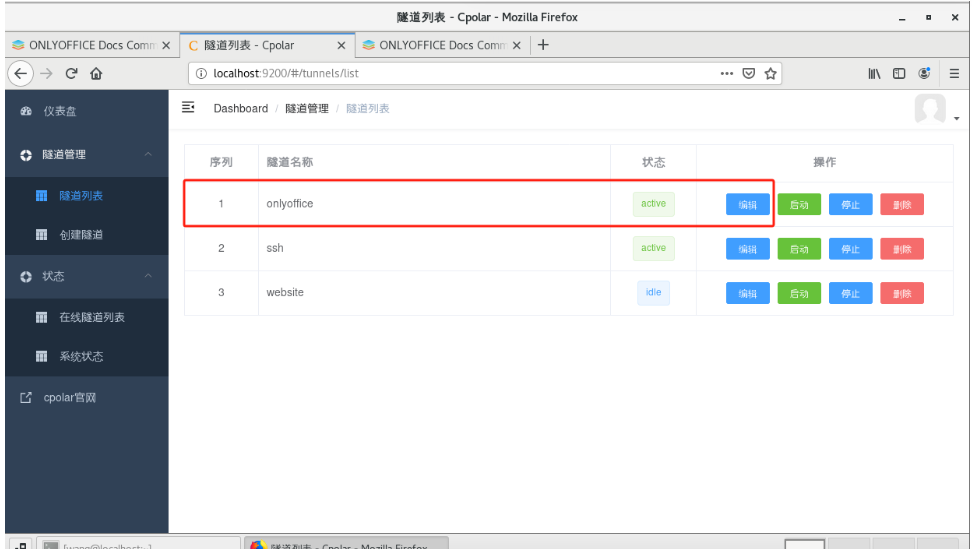Open 创建隧道 in the sidebar
The width and height of the screenshot is (972, 549).
[81, 235]
